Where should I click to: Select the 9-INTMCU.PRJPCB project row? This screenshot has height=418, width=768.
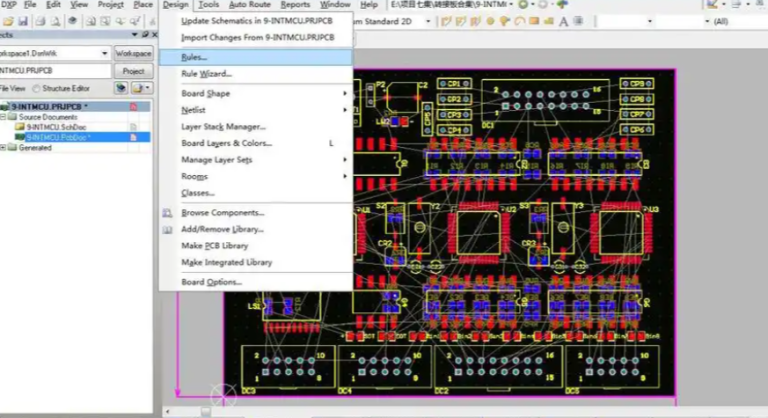tap(74, 107)
